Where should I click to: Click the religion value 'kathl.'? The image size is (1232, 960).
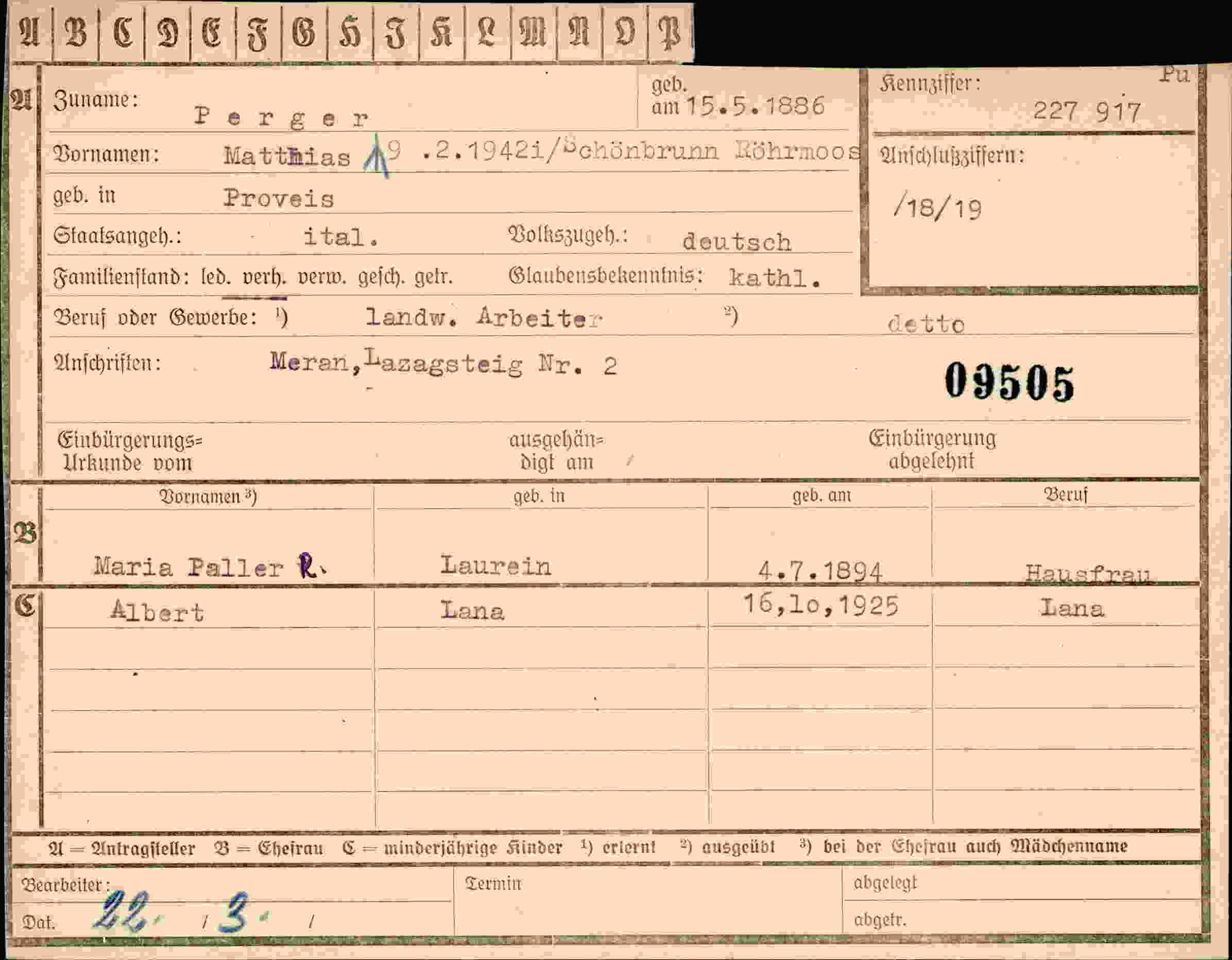(775, 278)
